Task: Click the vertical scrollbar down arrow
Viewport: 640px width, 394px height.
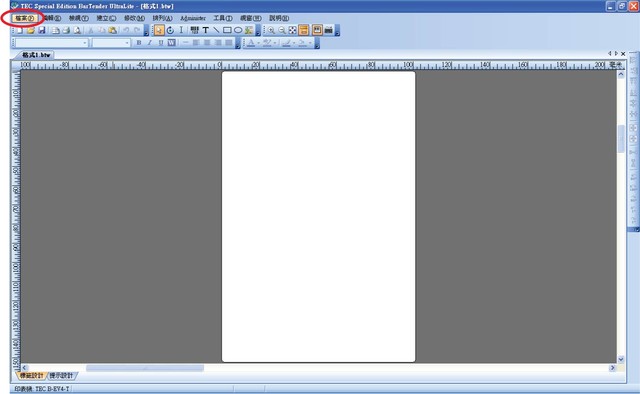Action: pyautogui.click(x=621, y=360)
